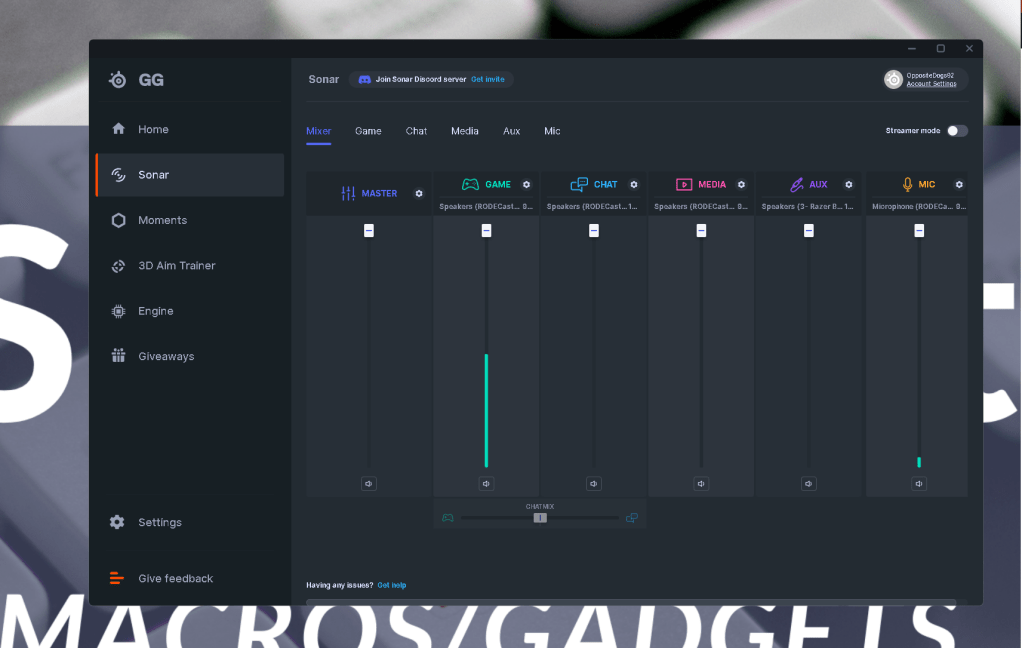Image resolution: width=1022 pixels, height=648 pixels.
Task: Click the Get help link
Action: (392, 585)
